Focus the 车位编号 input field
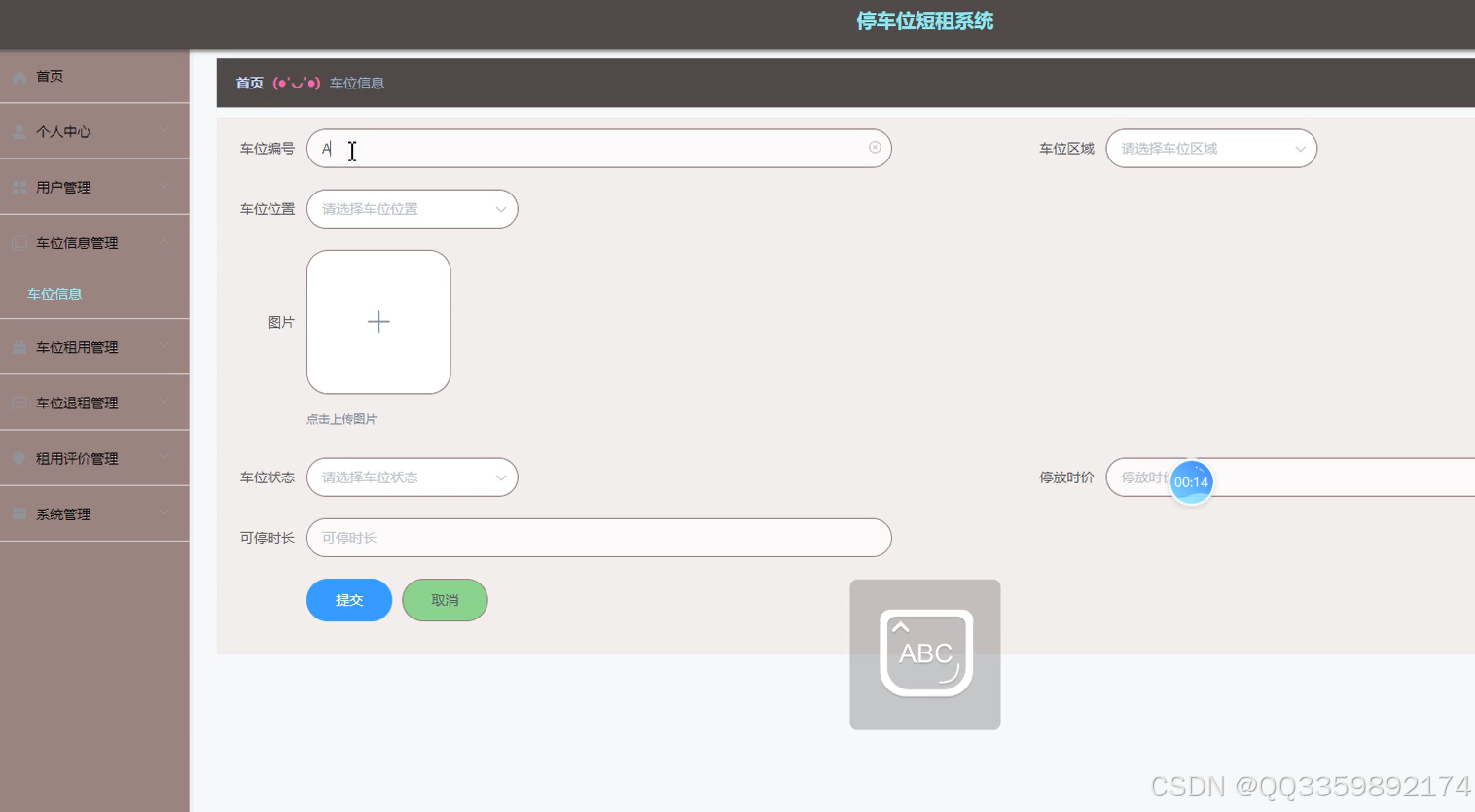This screenshot has height=812, width=1475. pos(598,149)
